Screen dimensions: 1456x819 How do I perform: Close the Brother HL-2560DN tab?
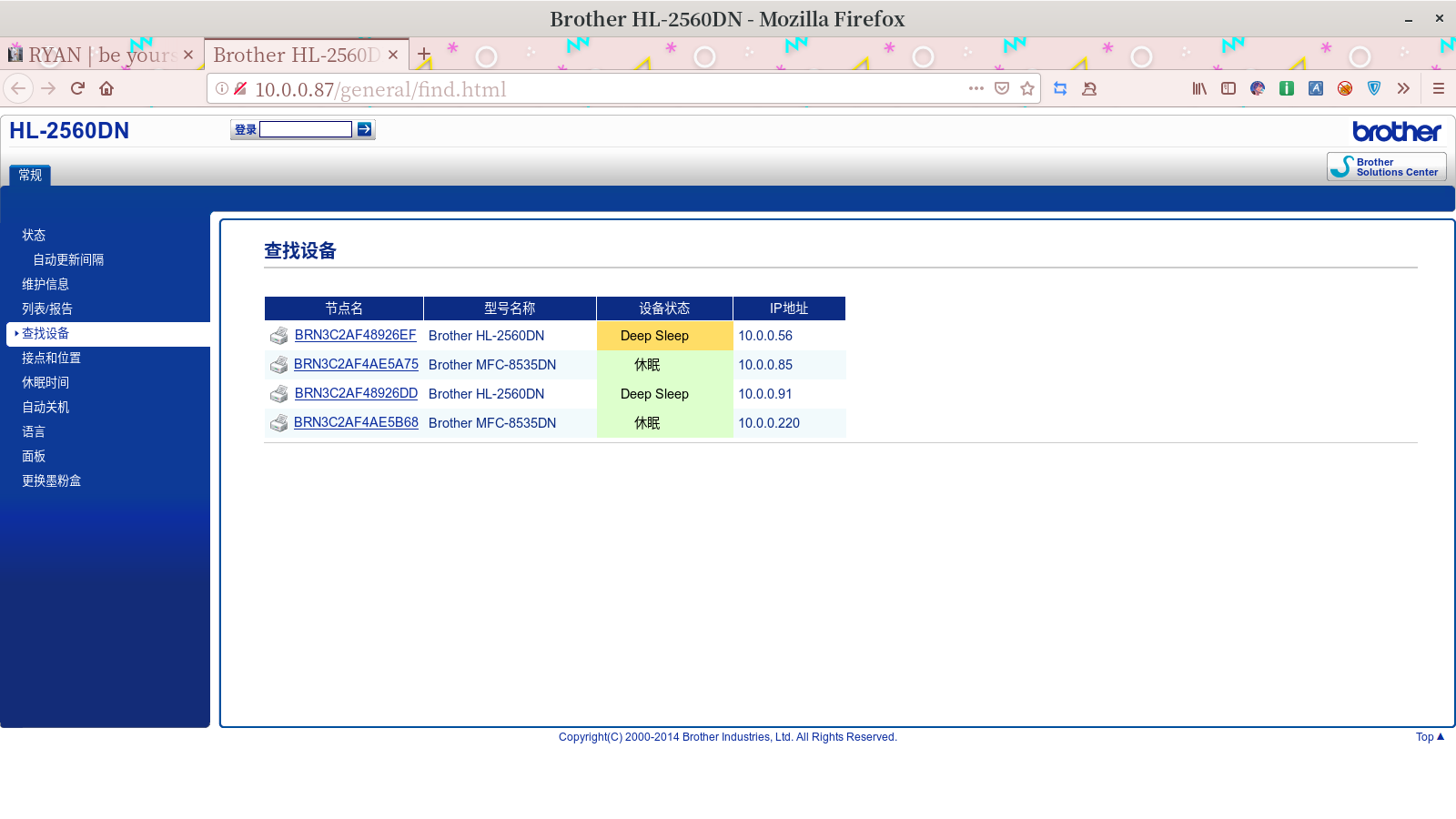(x=393, y=55)
